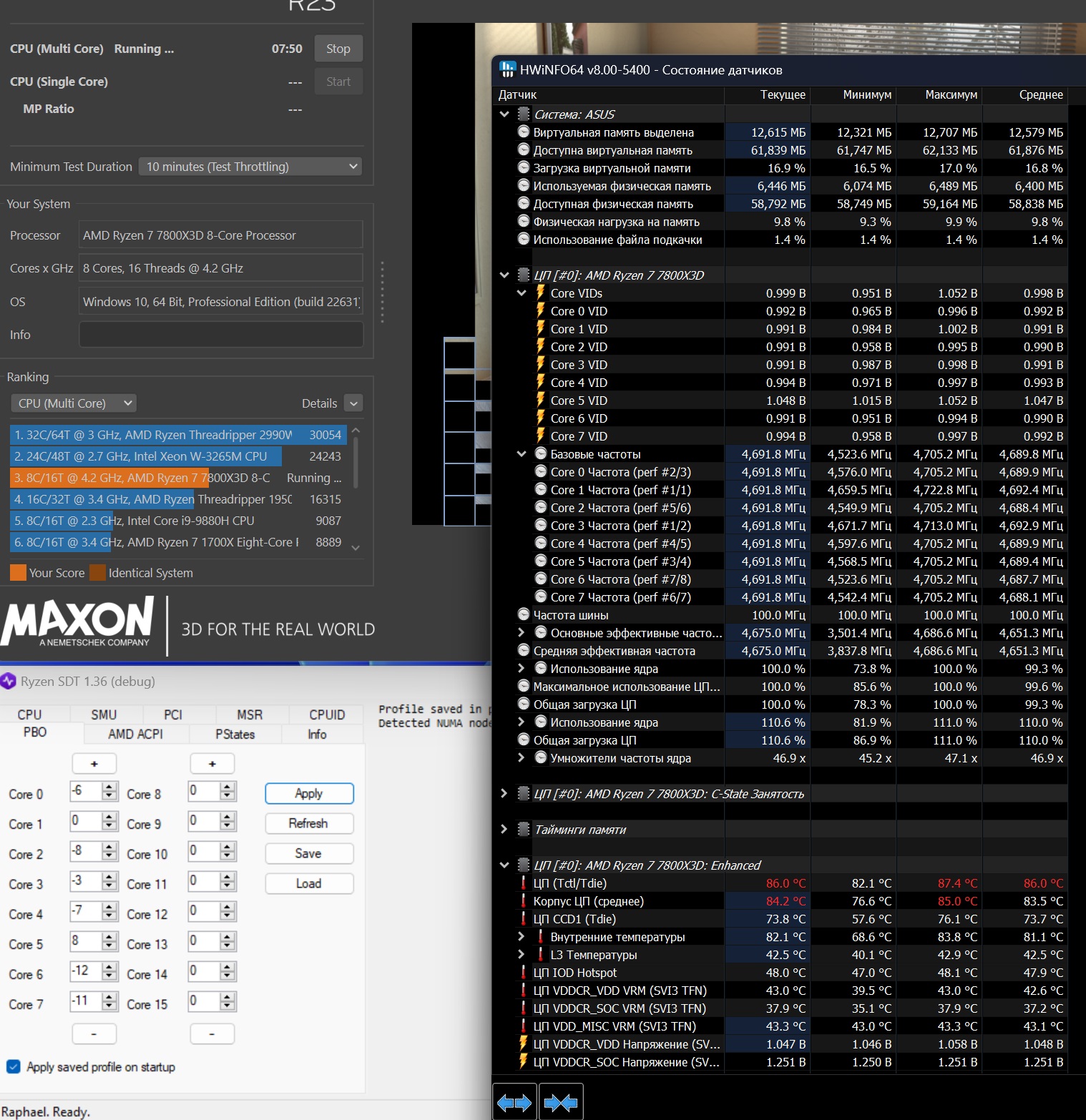
Task: Click the lightning icon for ЦП VDDCR_VDD Напряжение
Action: tap(524, 1043)
